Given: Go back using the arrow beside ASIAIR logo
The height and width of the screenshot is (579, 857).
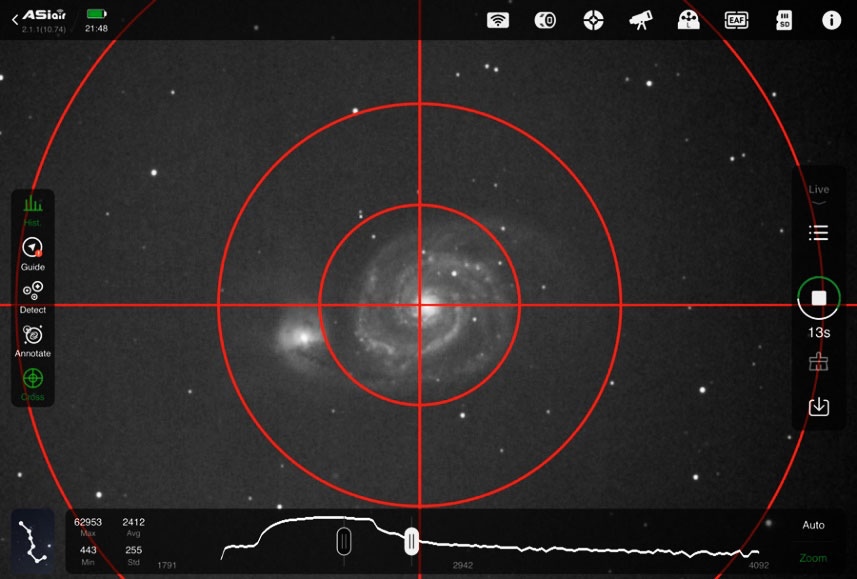Looking at the screenshot, I should pyautogui.click(x=15, y=20).
